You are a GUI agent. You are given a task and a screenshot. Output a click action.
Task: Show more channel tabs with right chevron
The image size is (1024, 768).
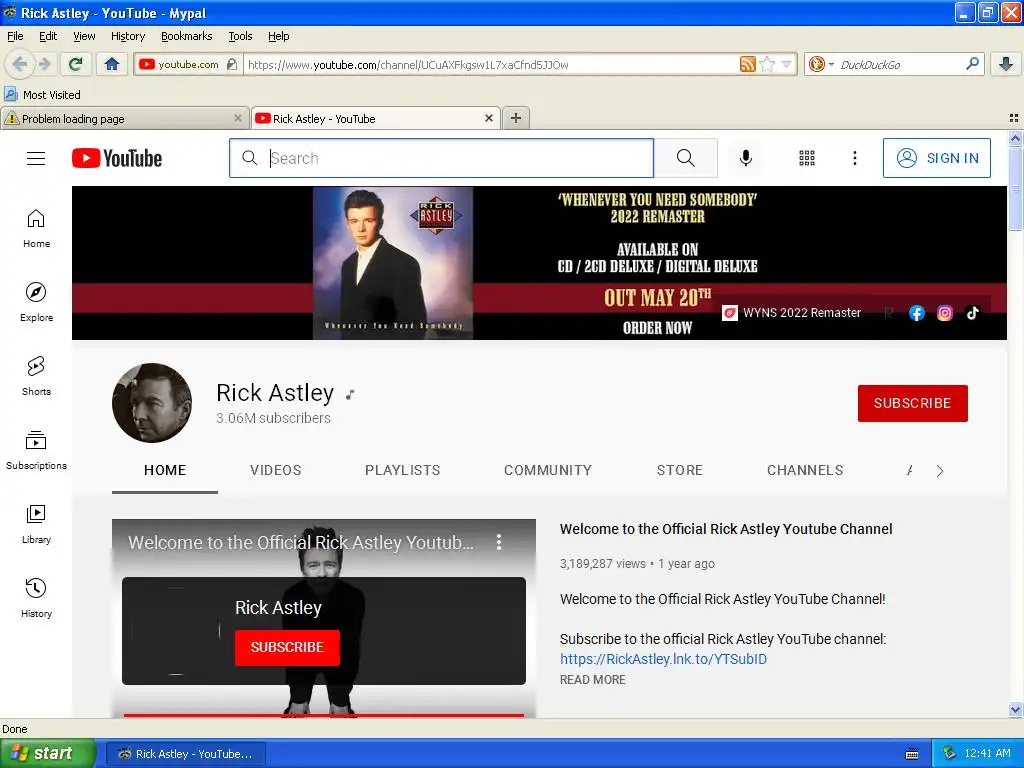coord(939,471)
